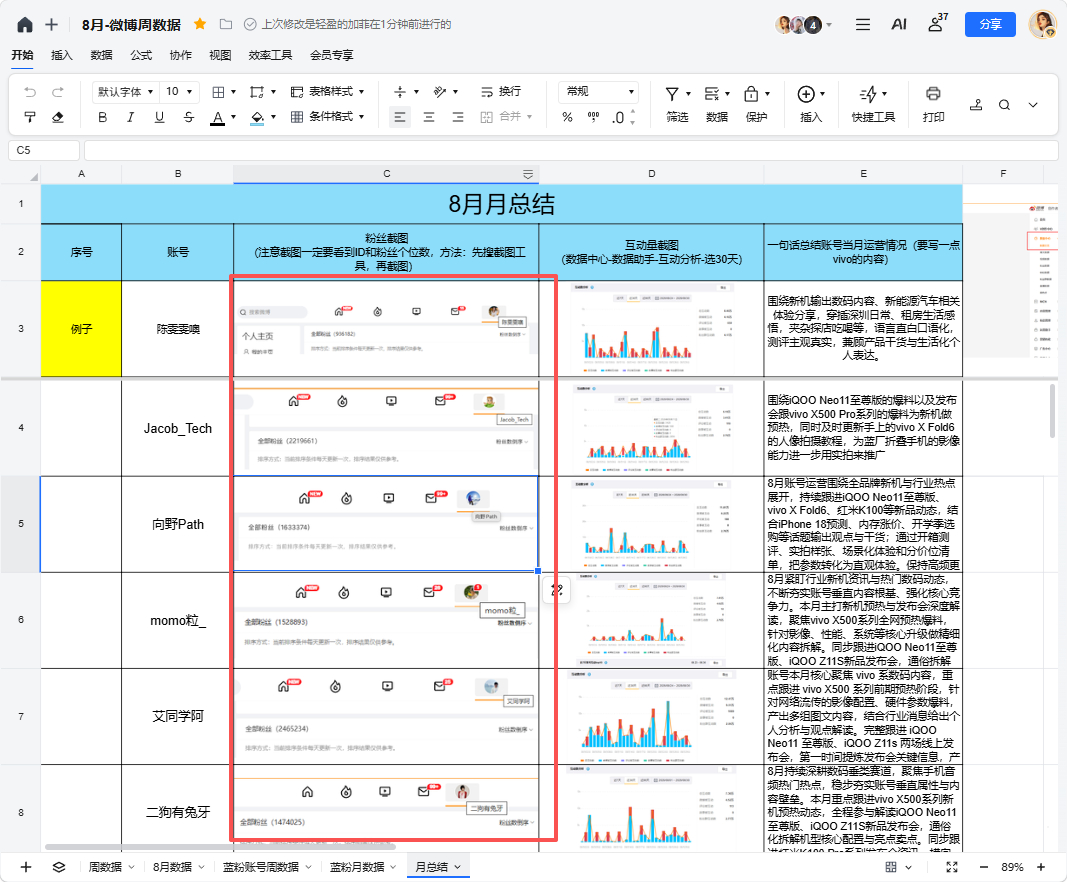Align text center
The image size is (1067, 882).
coord(429,117)
